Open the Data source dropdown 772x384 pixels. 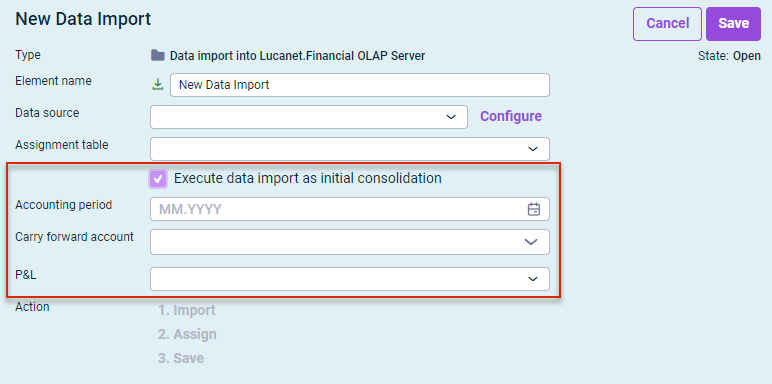tap(309, 117)
